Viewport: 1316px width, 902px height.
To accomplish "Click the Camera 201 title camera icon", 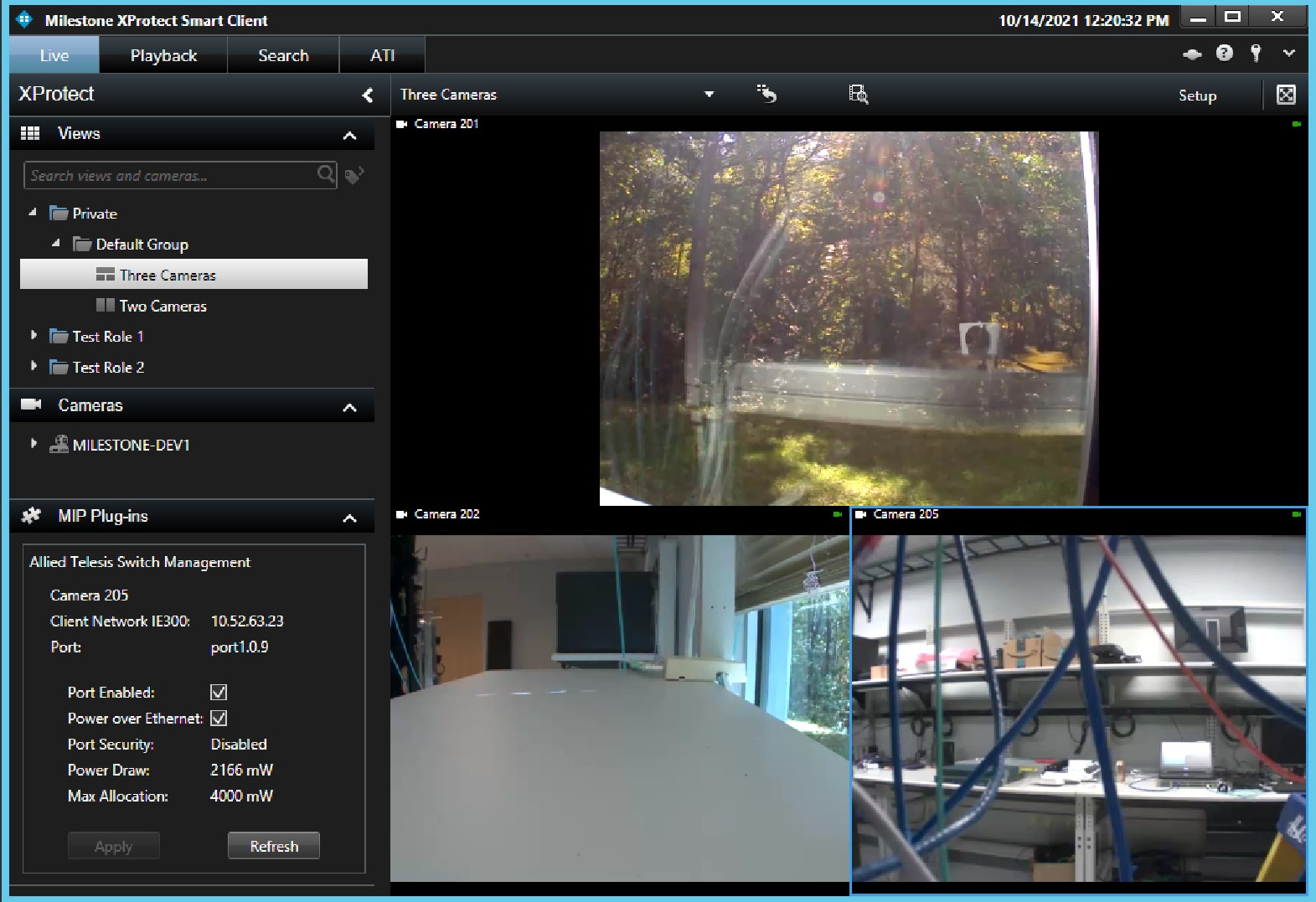I will [x=401, y=124].
